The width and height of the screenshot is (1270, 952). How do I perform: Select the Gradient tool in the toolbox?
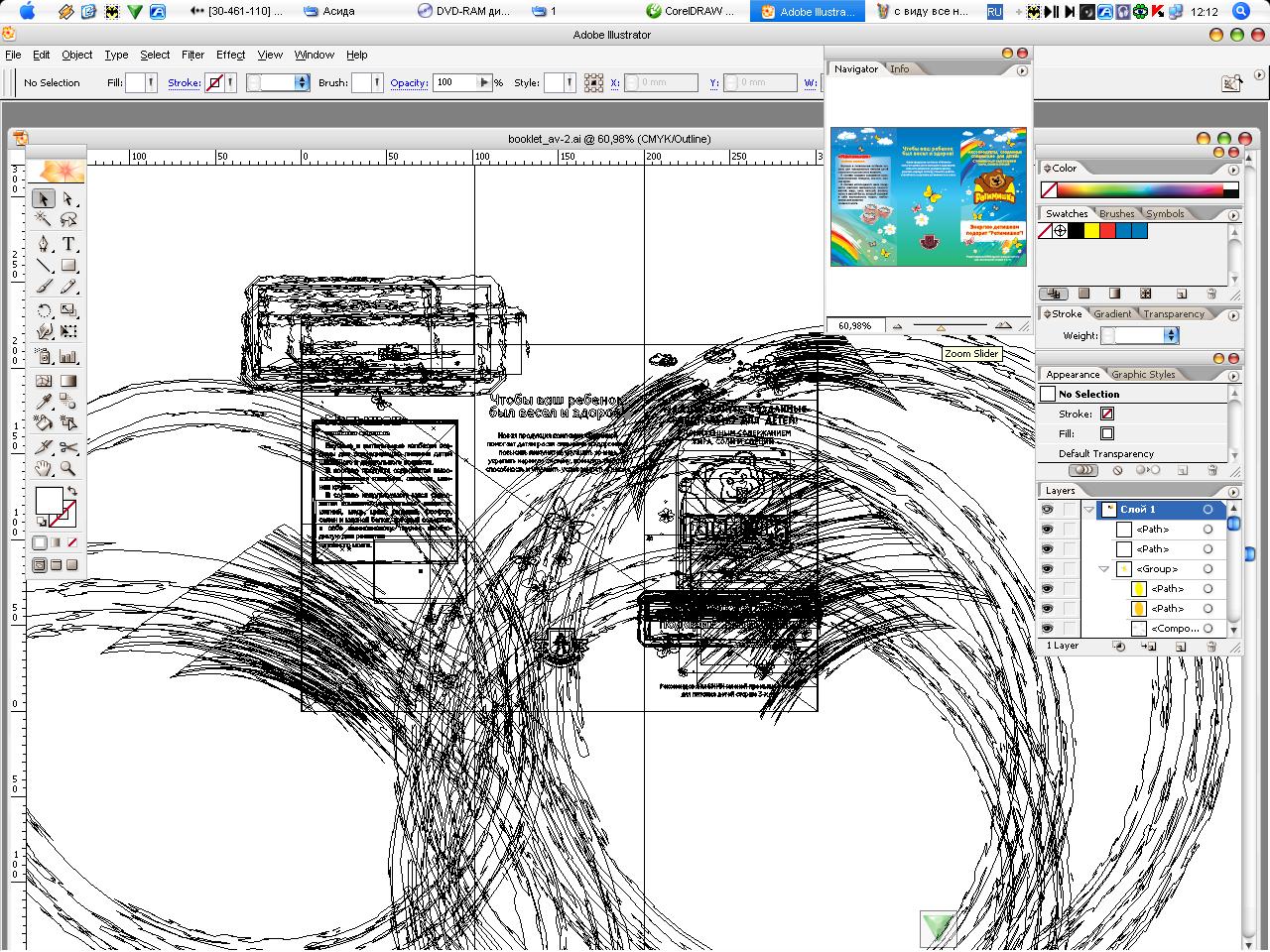pyautogui.click(x=68, y=381)
